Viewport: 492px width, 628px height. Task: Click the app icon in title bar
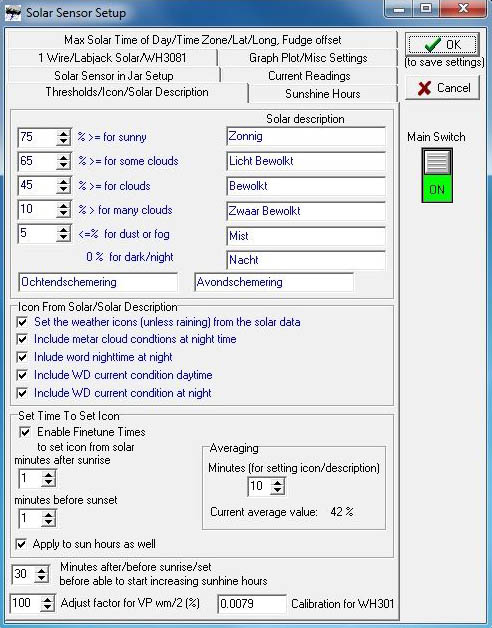(14, 13)
